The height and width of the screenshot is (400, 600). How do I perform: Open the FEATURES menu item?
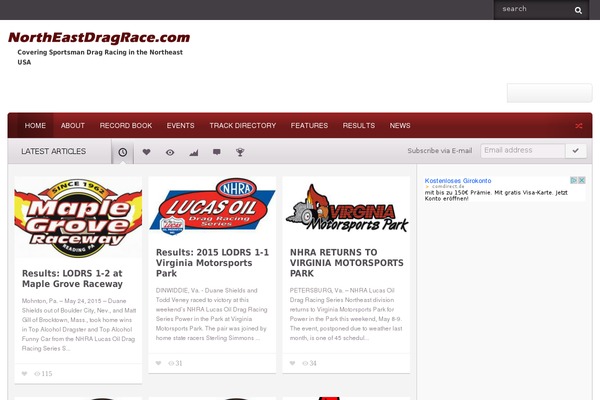point(309,126)
